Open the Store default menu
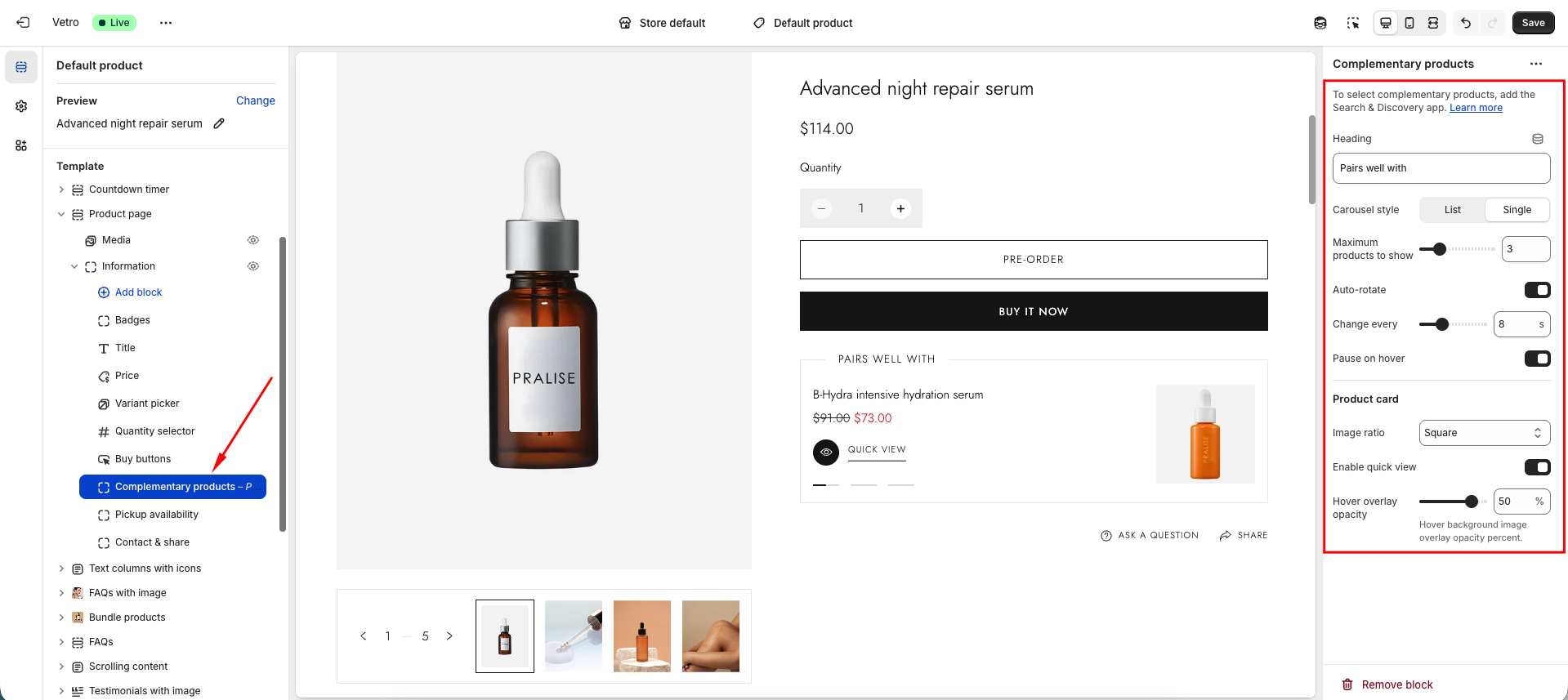 (x=663, y=23)
